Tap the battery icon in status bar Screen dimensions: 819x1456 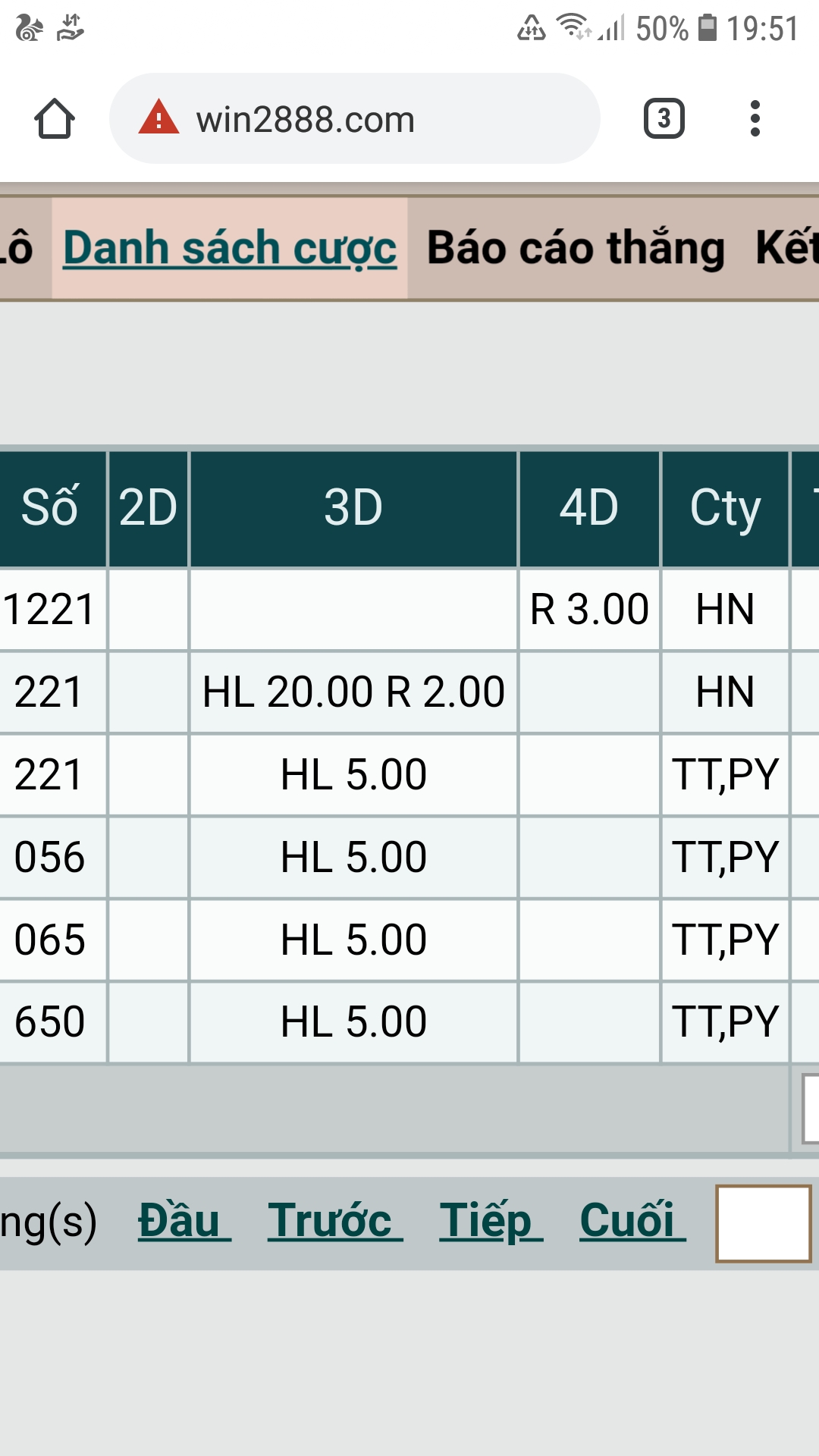pyautogui.click(x=707, y=28)
